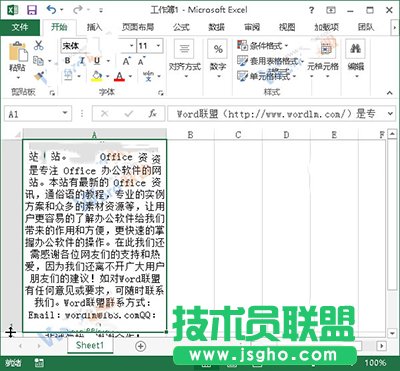This screenshot has height=371, width=400.
Task: Open the font name dropdown arrow
Action: 132,46
